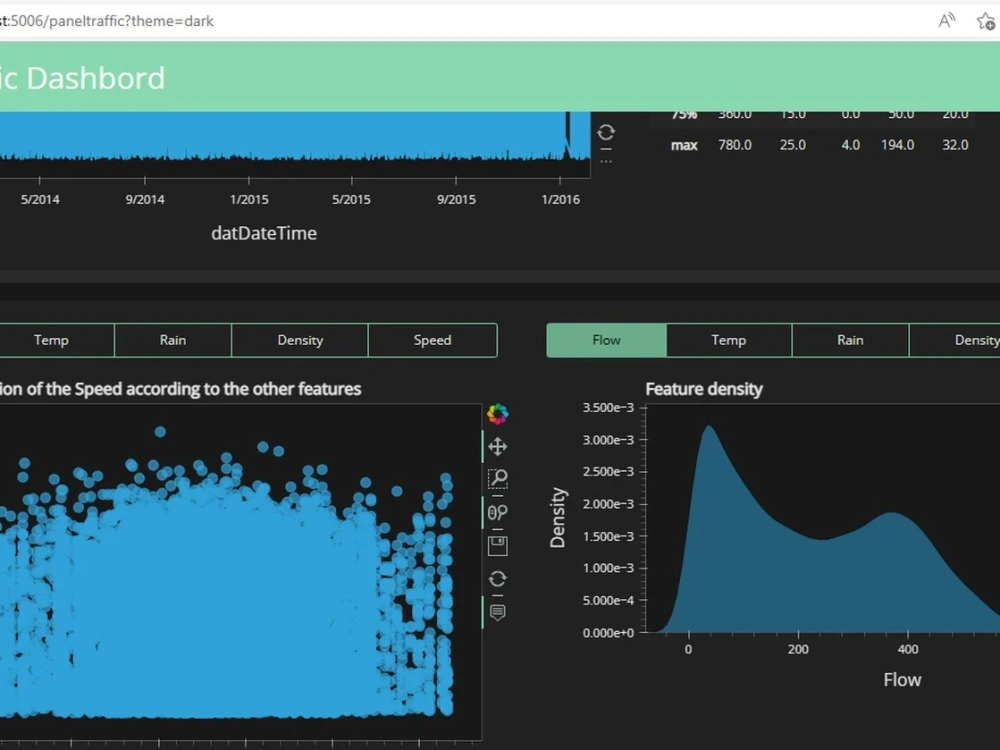The image size is (1000, 750).
Task: Select the Pan tool on the scatter plot
Action: click(498, 447)
